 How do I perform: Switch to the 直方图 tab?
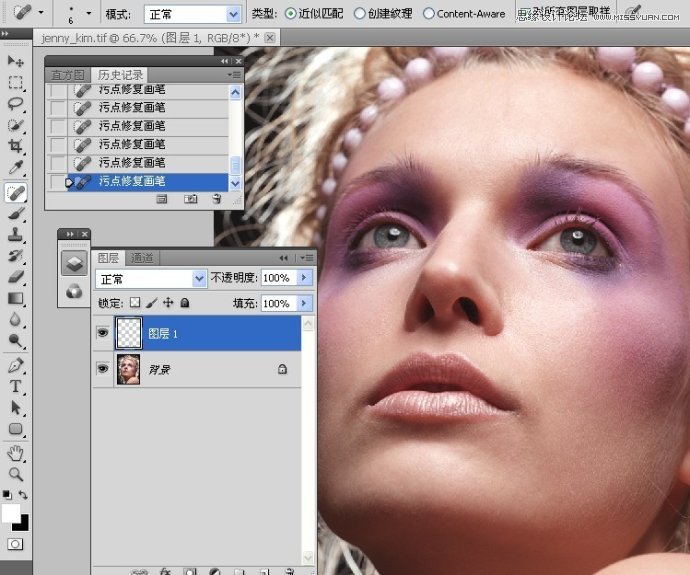click(68, 75)
